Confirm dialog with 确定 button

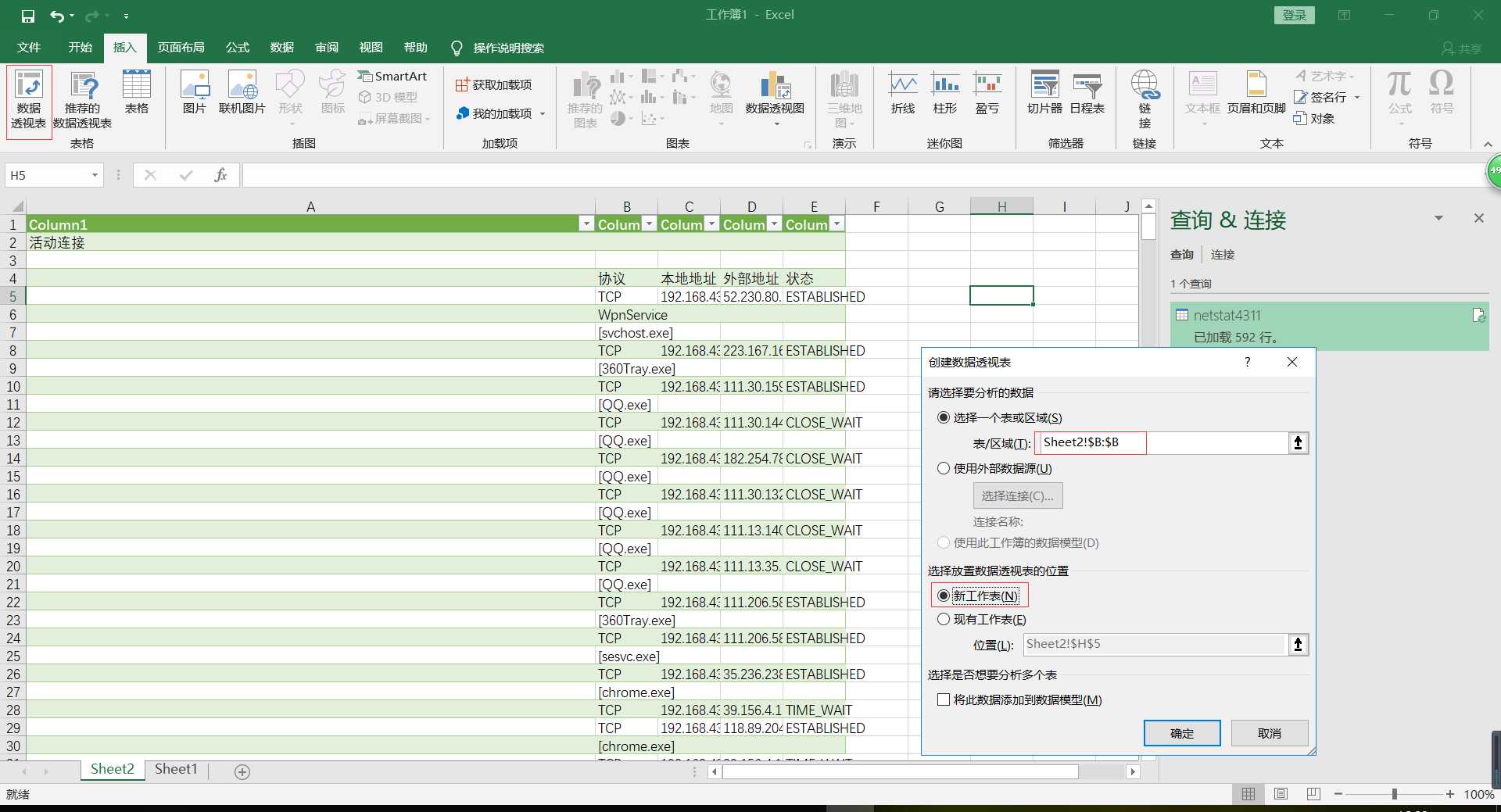tap(1182, 734)
